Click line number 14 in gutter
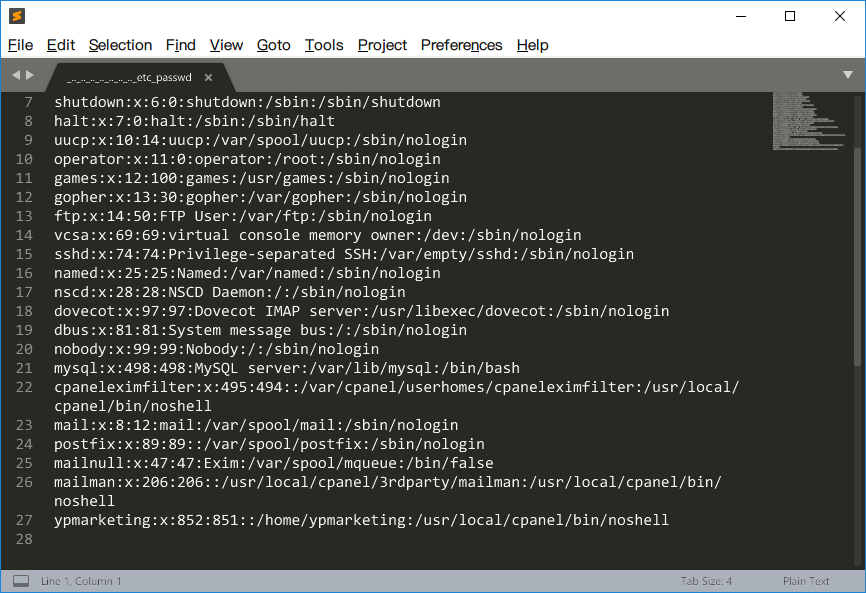The image size is (866, 593). [x=24, y=235]
